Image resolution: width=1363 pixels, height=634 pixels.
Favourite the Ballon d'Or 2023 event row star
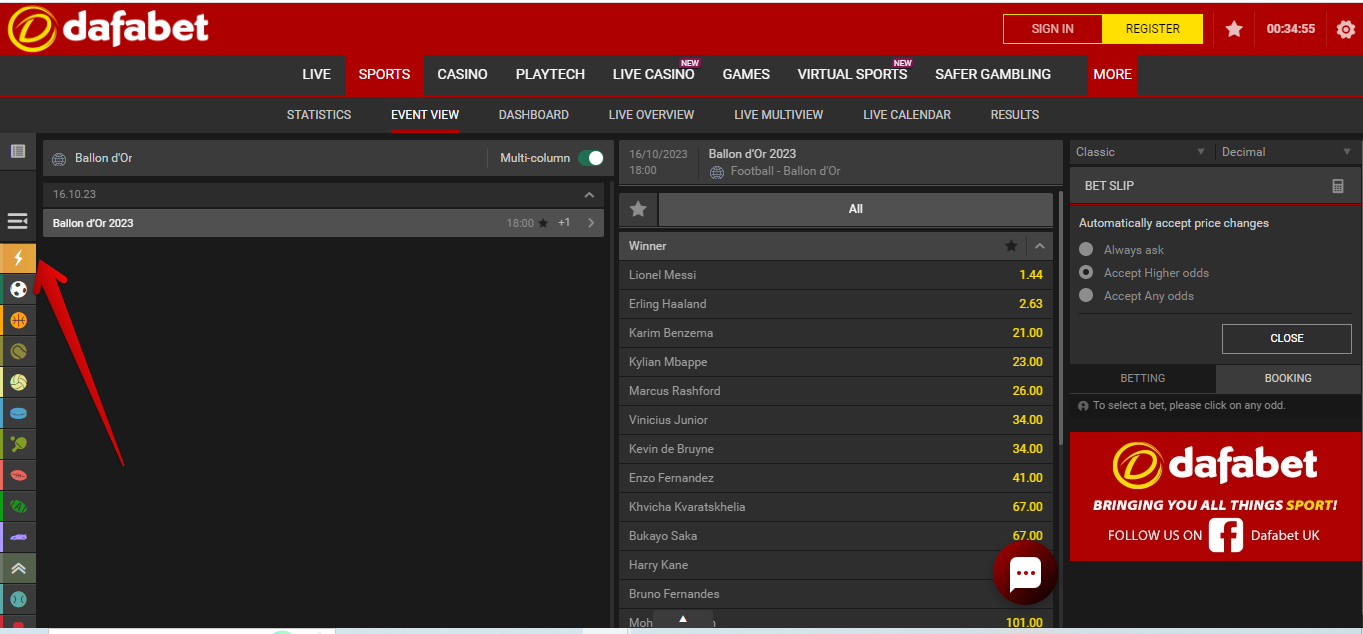543,223
